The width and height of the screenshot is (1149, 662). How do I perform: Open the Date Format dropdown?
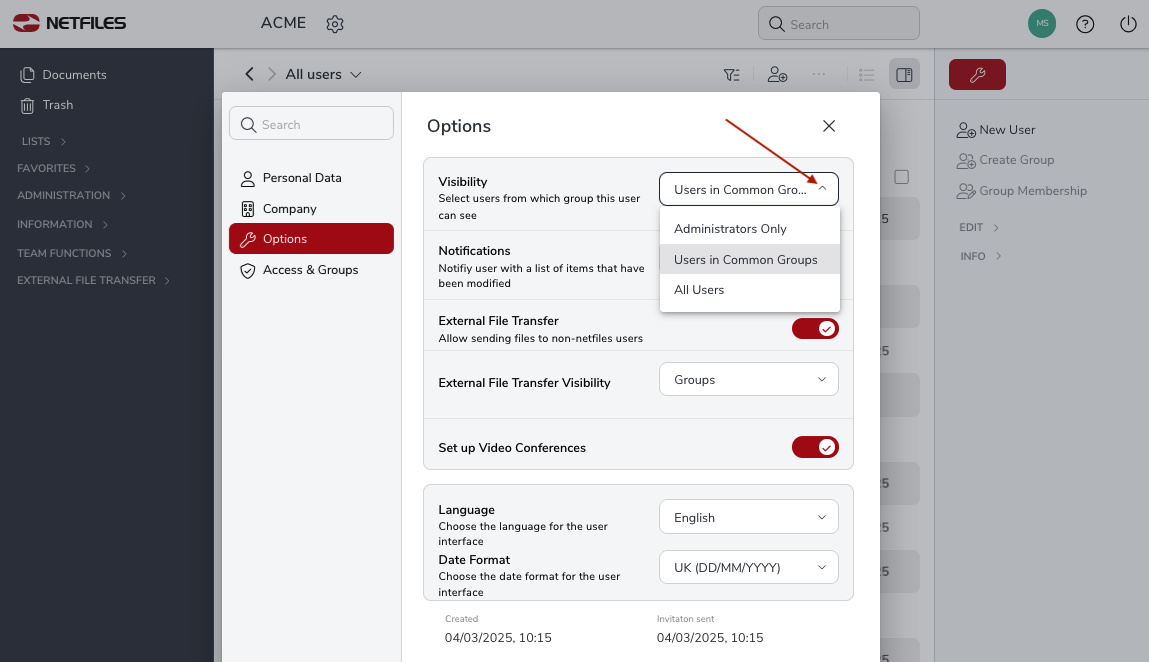pos(749,567)
